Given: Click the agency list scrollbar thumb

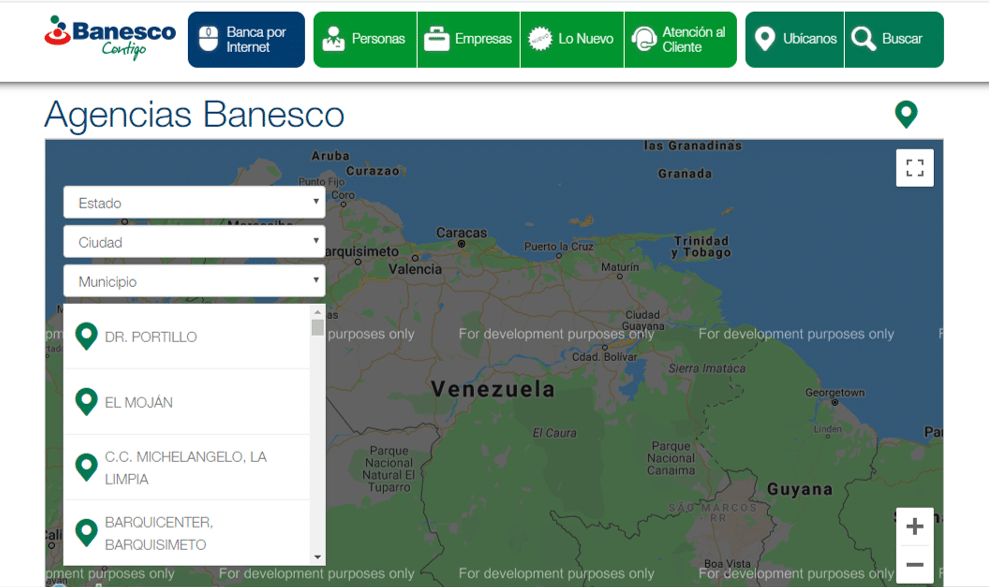Looking at the screenshot, I should coord(317,327).
